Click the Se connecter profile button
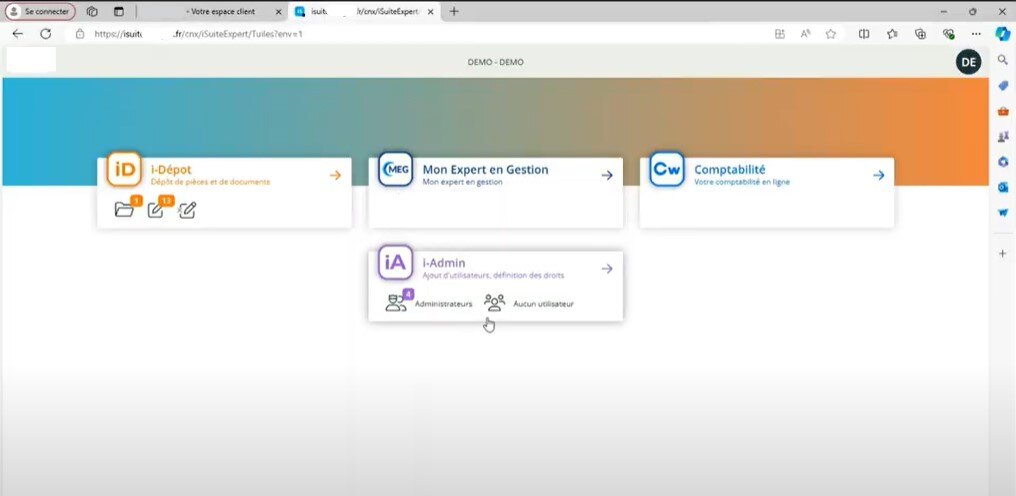 [41, 11]
